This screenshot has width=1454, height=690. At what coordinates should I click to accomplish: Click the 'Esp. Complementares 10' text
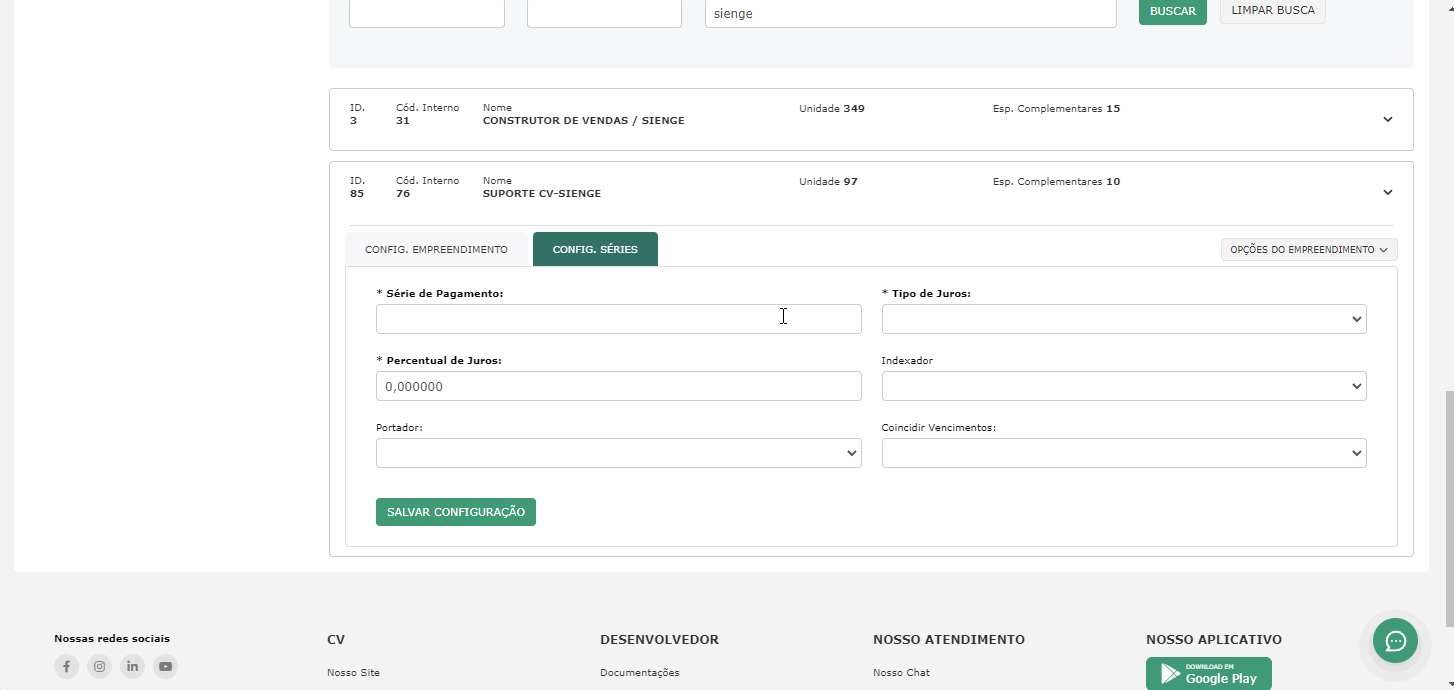coord(1056,182)
